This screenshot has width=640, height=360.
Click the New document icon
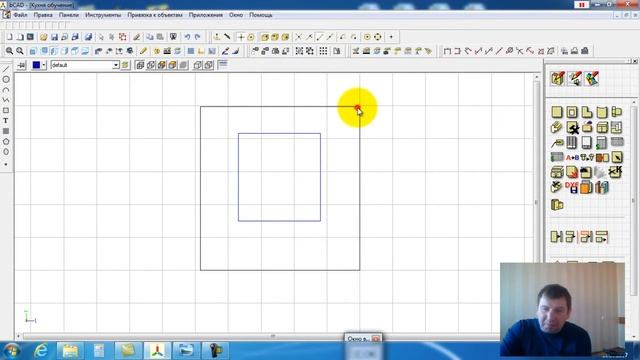pos(9,37)
